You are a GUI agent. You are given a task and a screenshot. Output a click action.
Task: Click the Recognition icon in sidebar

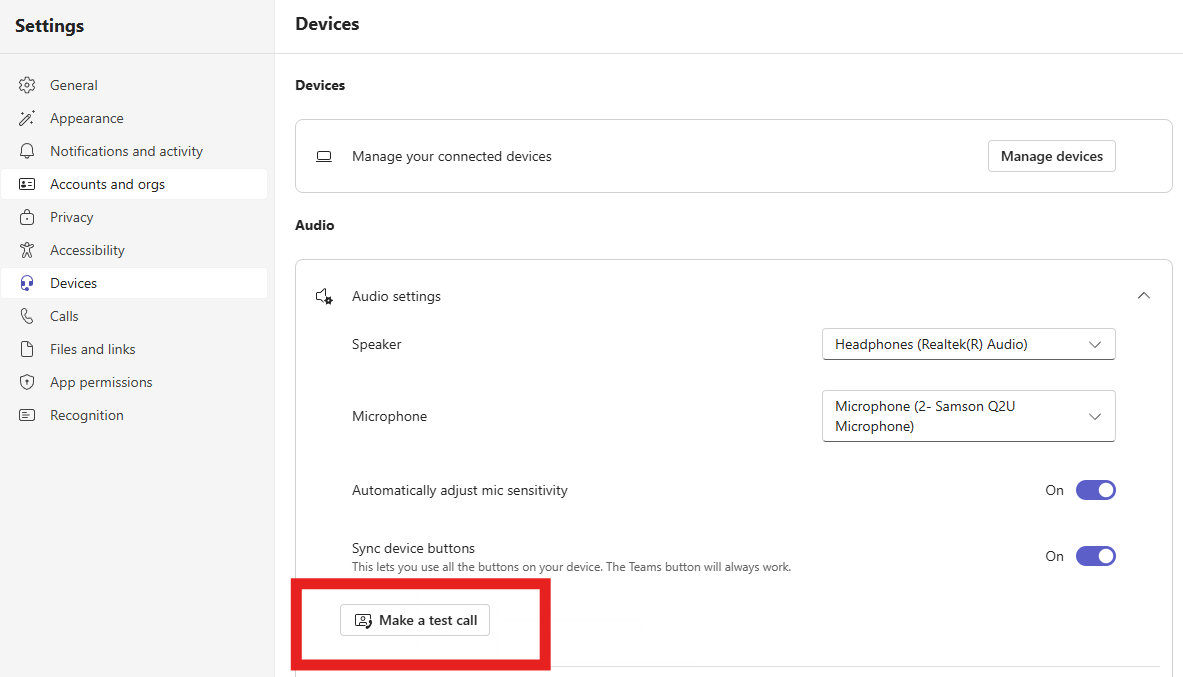click(x=28, y=415)
